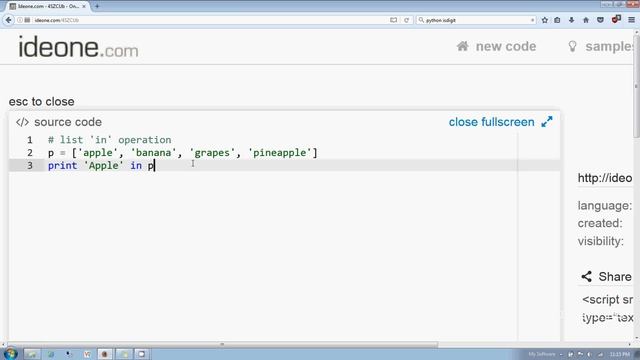Viewport: 640px width, 360px height.
Task: Click the 'created:' label in sidebar
Action: coord(600,223)
